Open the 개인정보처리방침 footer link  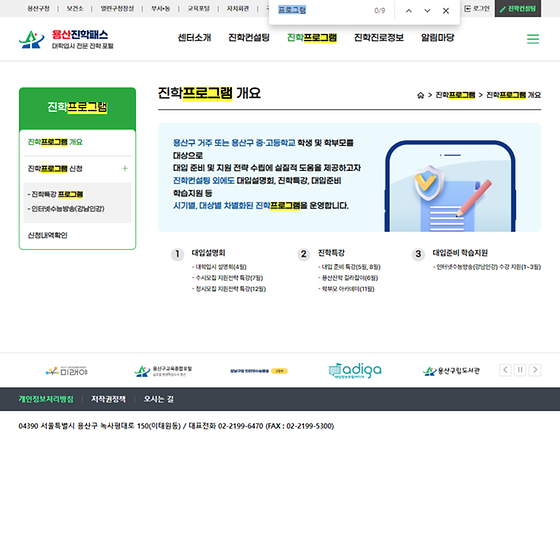(x=46, y=399)
